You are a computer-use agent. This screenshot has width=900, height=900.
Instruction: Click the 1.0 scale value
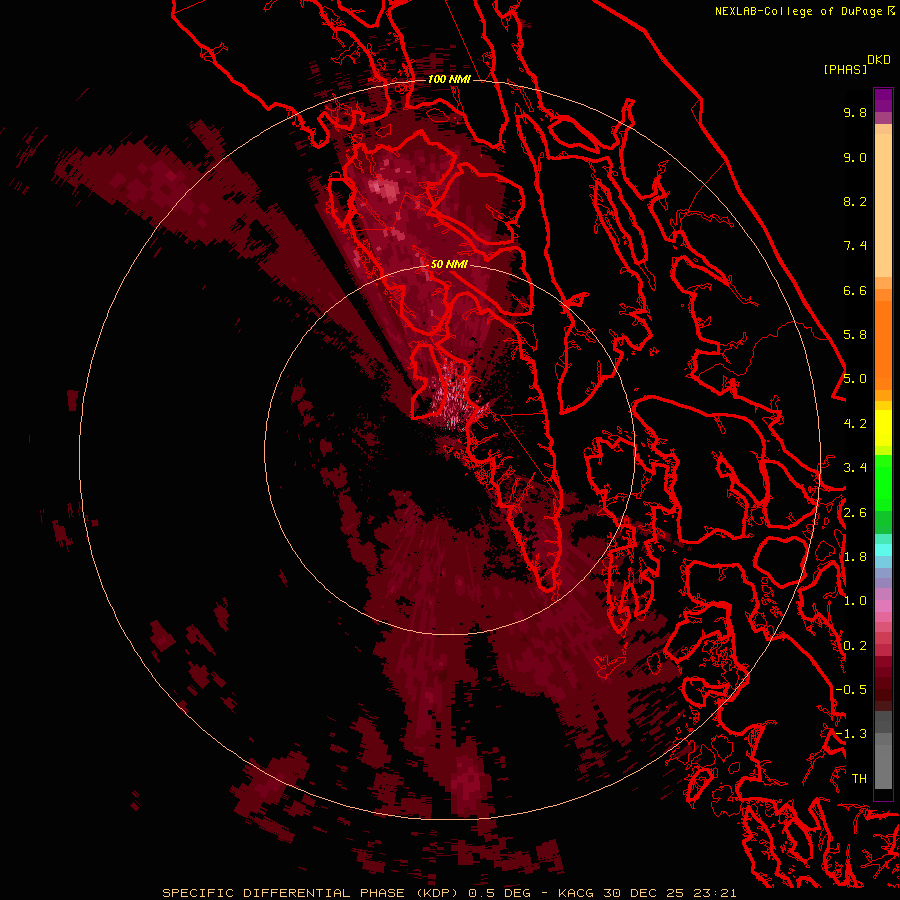[x=855, y=601]
